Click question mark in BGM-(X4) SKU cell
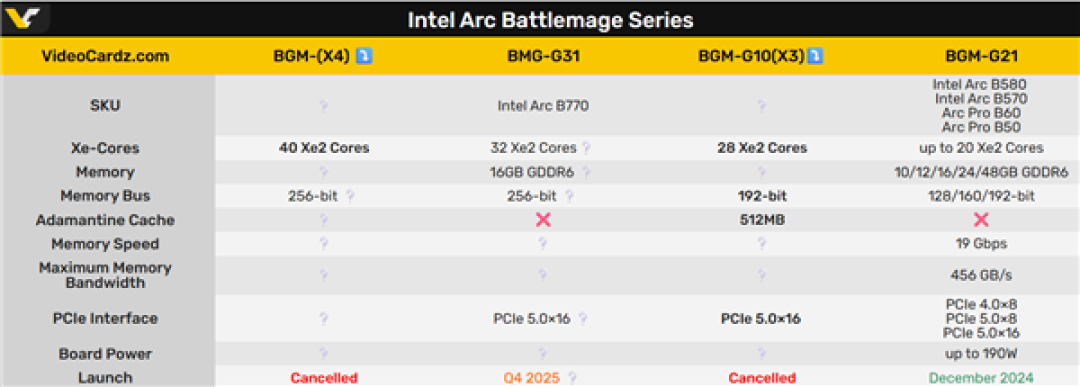This screenshot has height=387, width=1080. click(324, 106)
